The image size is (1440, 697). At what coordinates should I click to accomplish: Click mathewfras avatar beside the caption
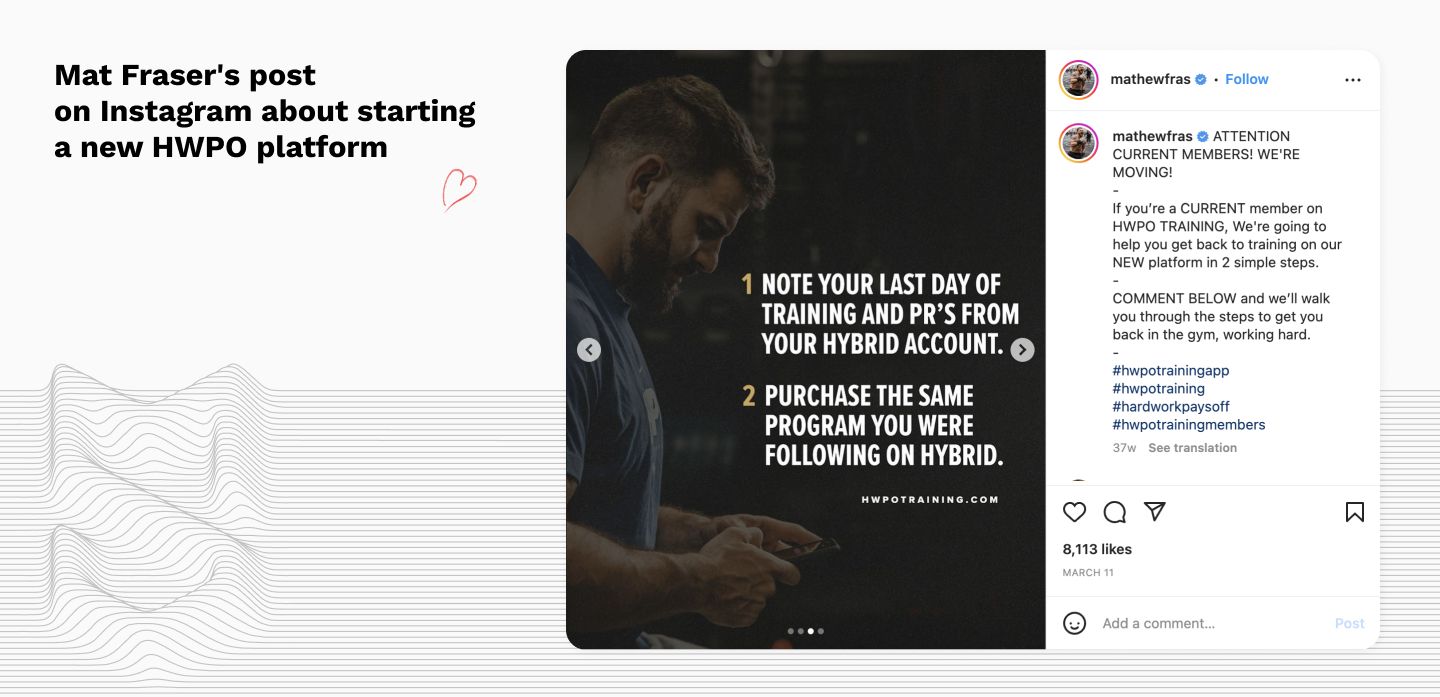click(x=1078, y=144)
